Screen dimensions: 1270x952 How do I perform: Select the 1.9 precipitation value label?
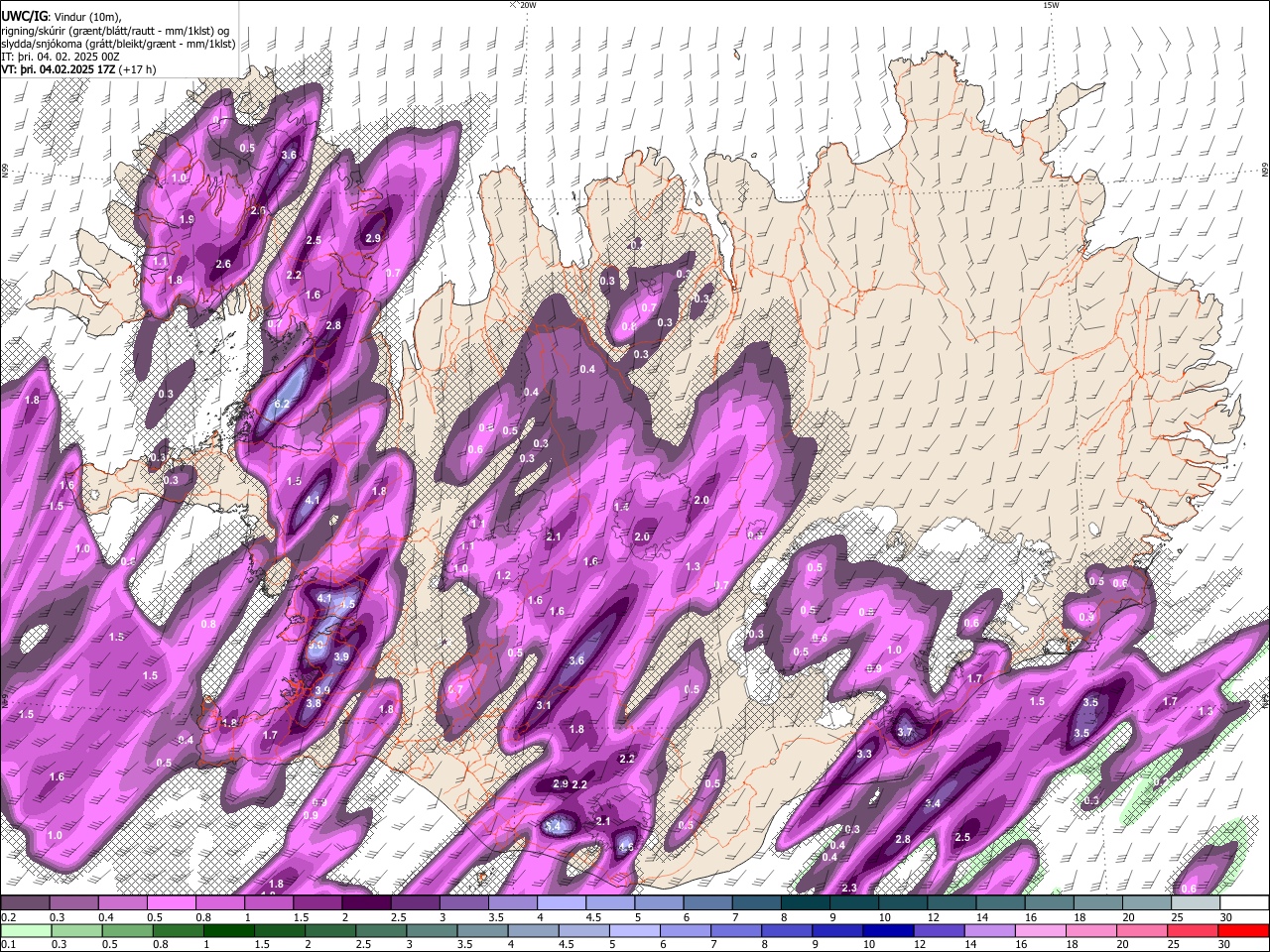187,219
